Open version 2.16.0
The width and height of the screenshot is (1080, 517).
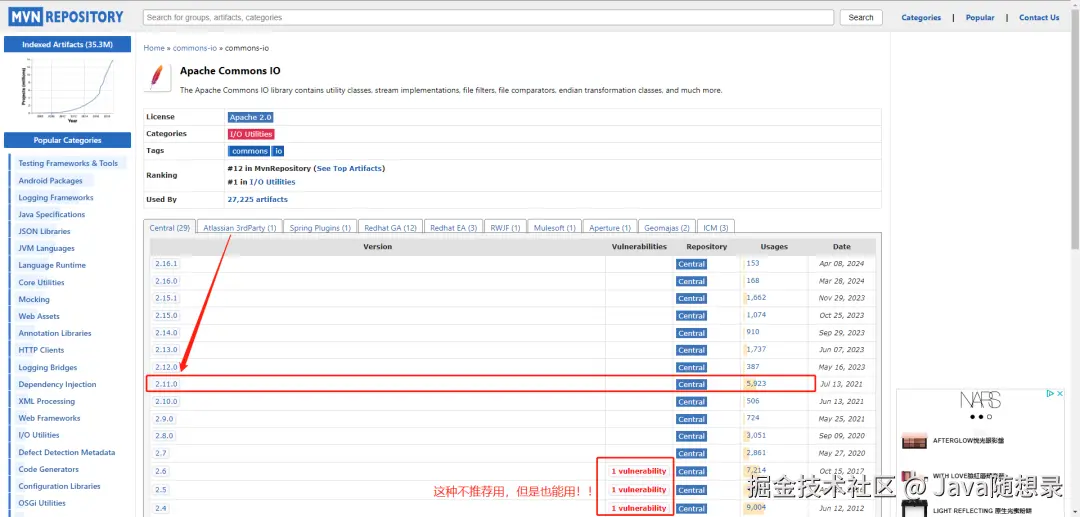click(166, 281)
